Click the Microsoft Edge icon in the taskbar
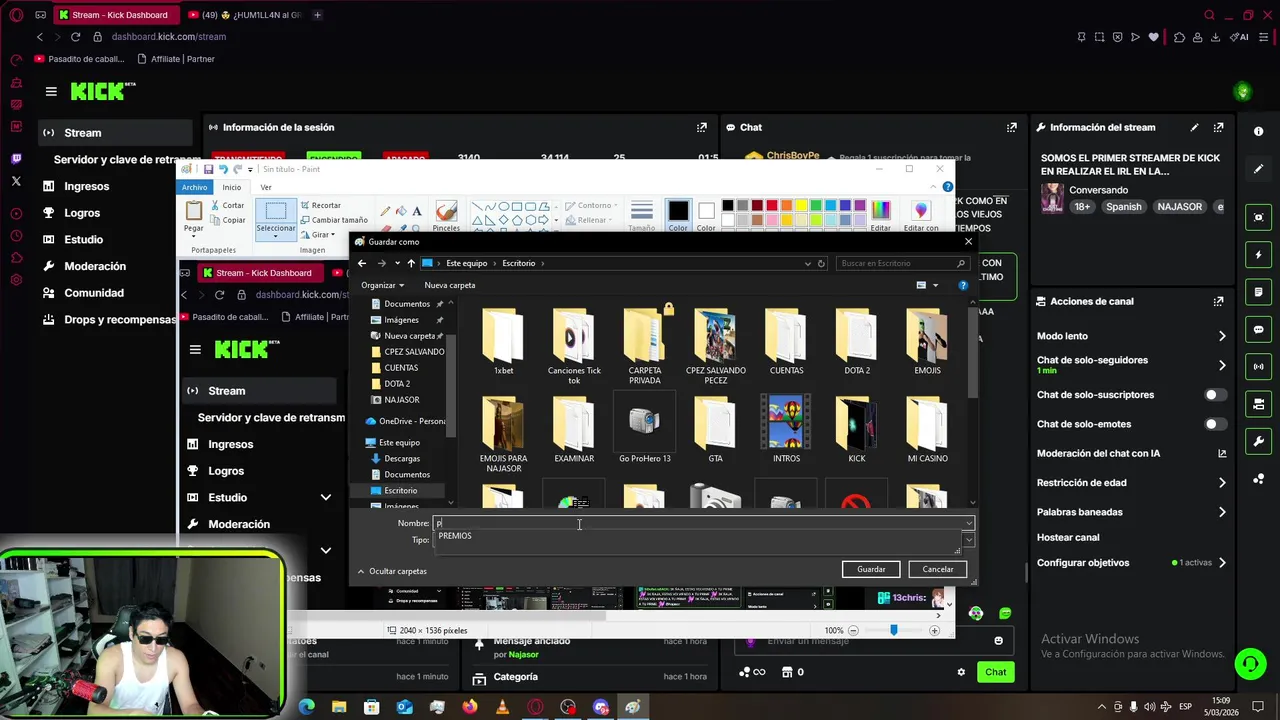 (x=306, y=707)
